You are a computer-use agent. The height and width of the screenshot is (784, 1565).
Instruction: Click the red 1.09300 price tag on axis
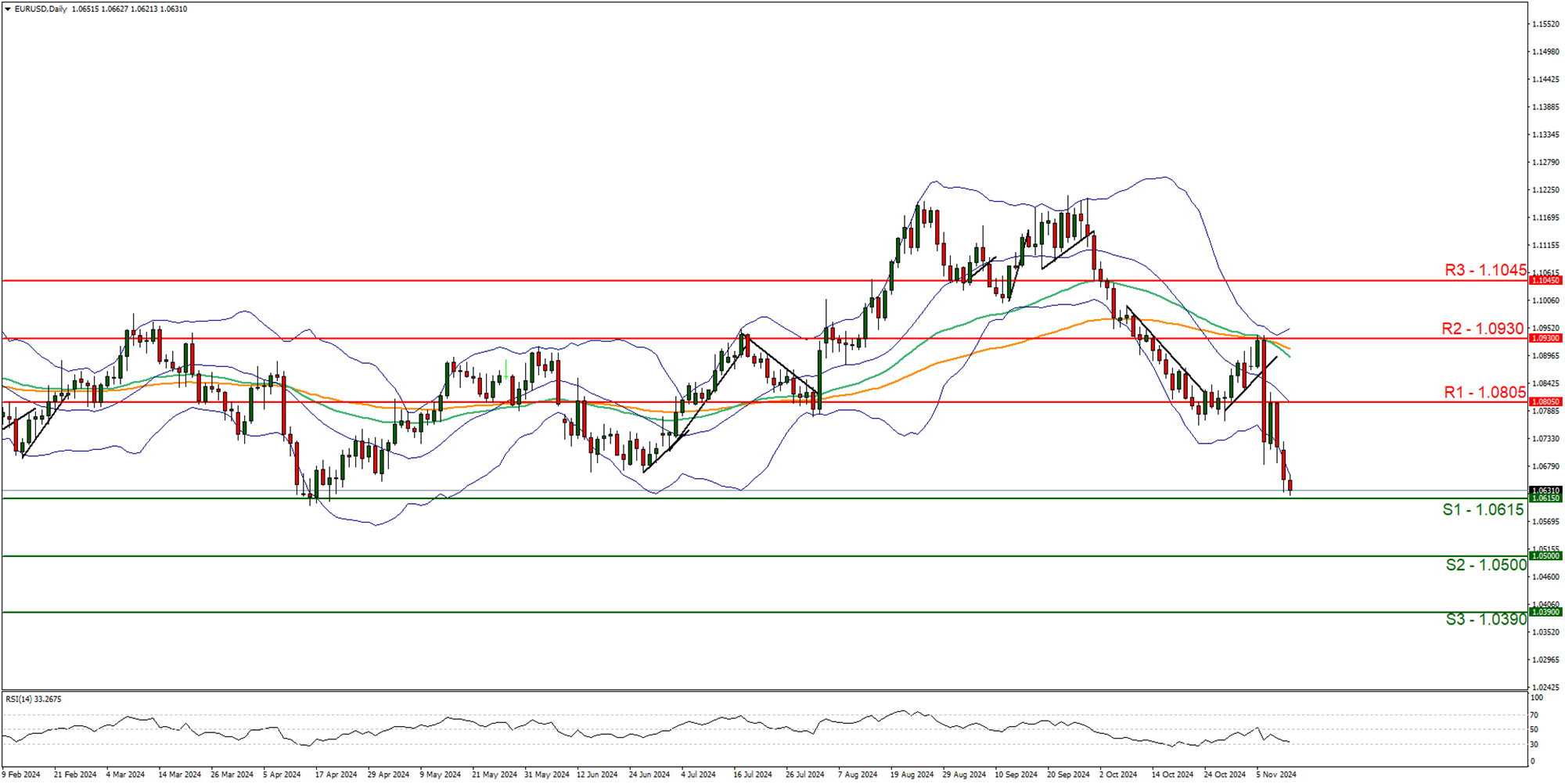point(1545,338)
